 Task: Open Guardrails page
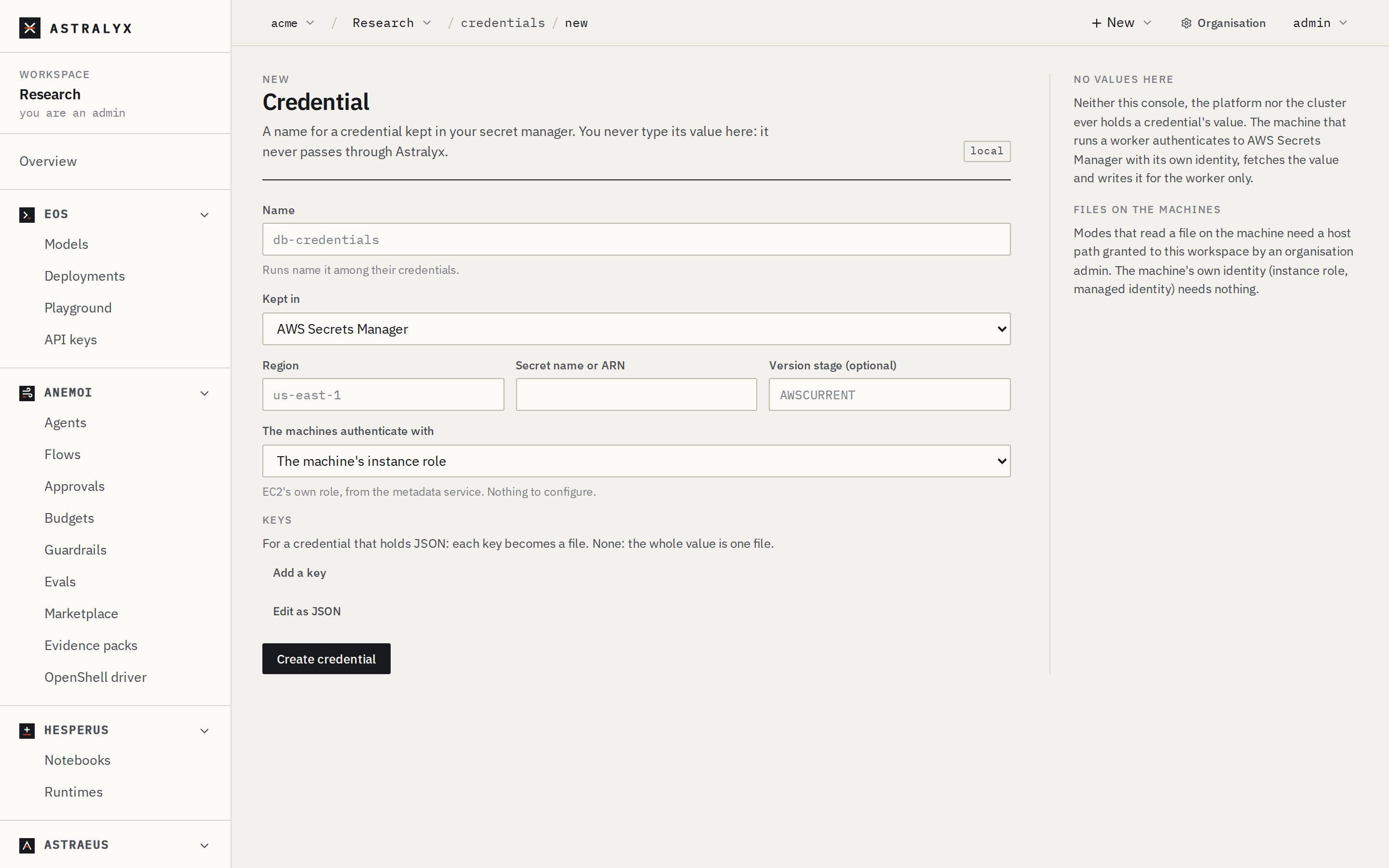(x=76, y=550)
